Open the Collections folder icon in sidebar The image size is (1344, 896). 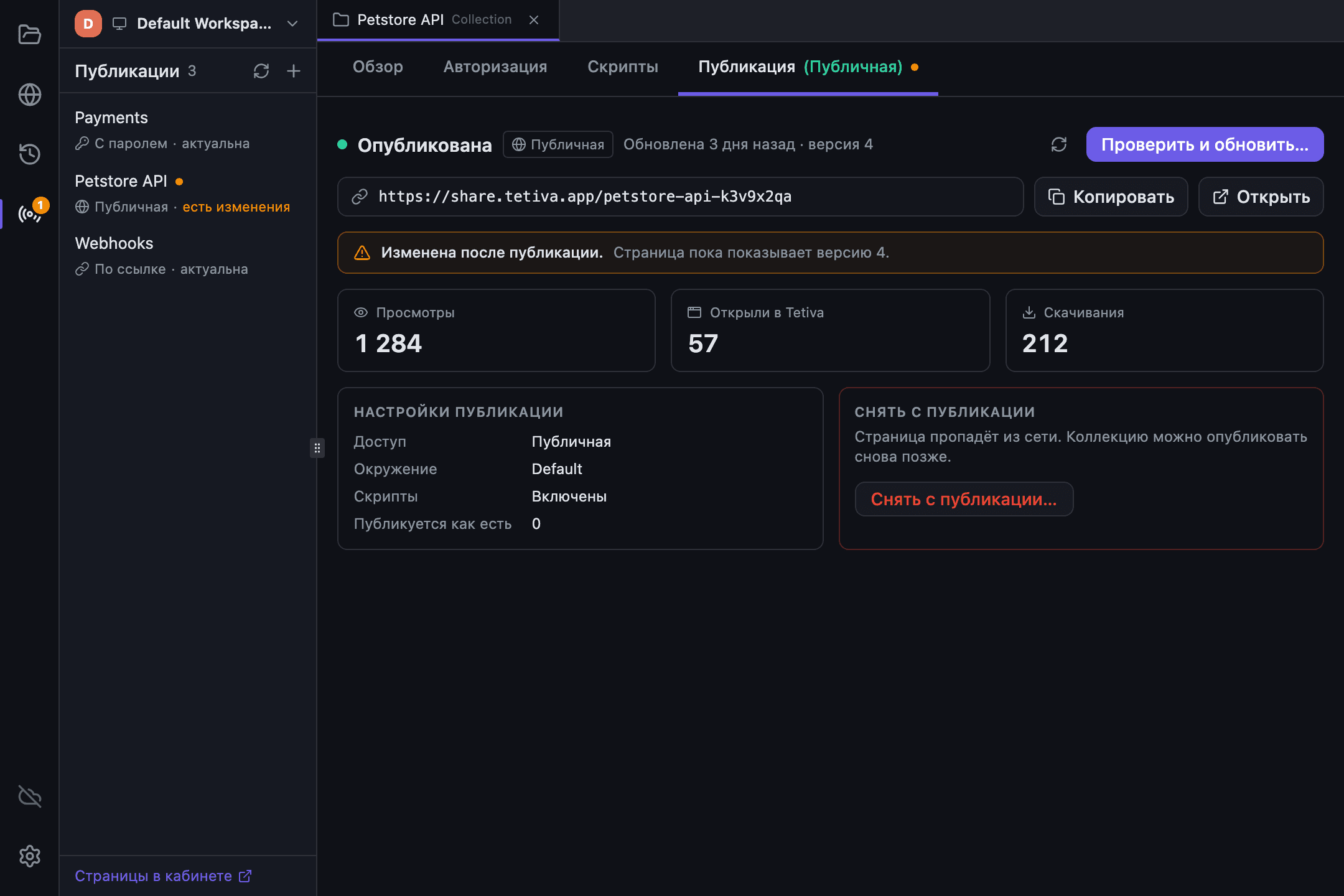click(x=29, y=34)
